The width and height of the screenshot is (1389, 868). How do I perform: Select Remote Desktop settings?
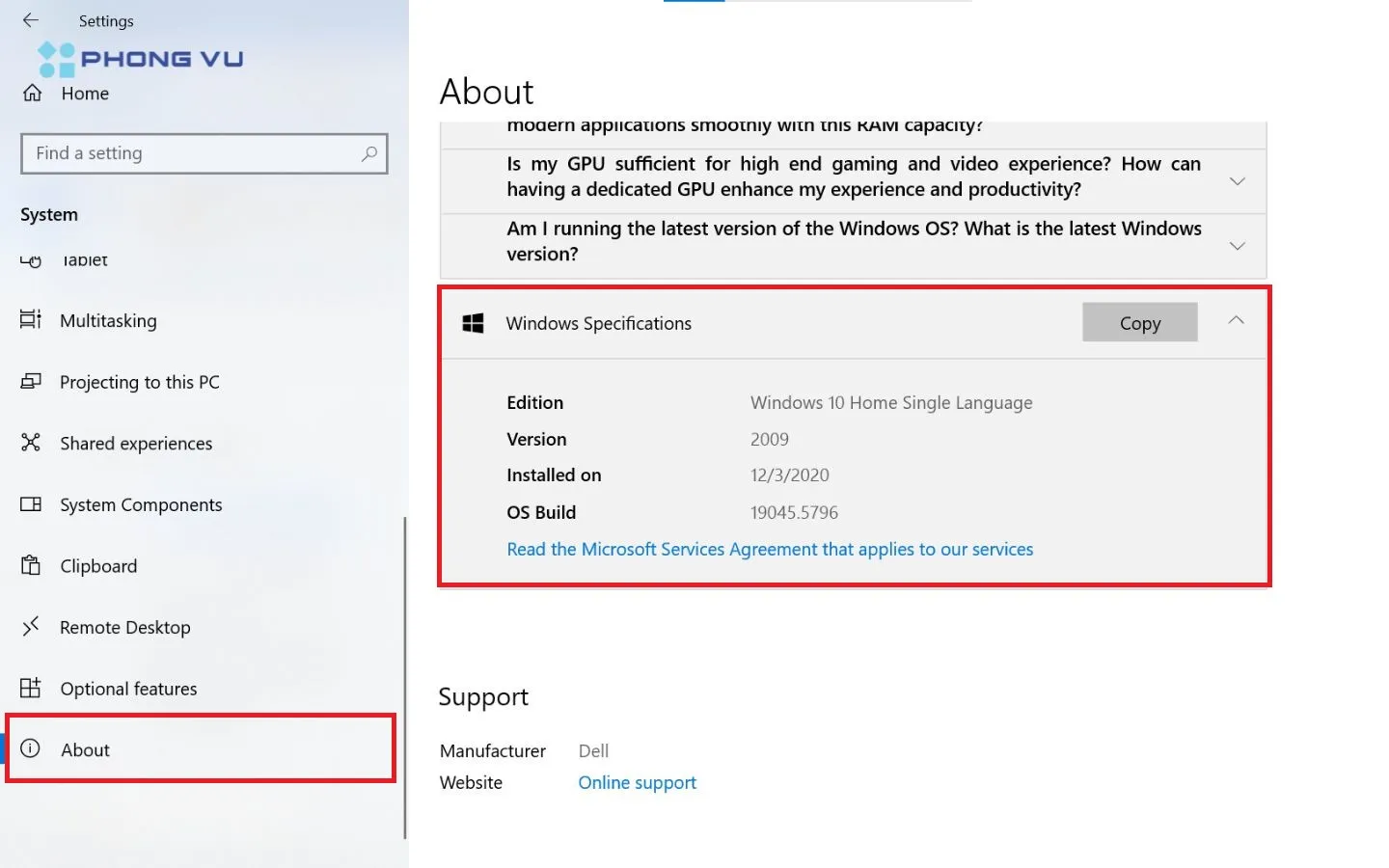pyautogui.click(x=124, y=627)
